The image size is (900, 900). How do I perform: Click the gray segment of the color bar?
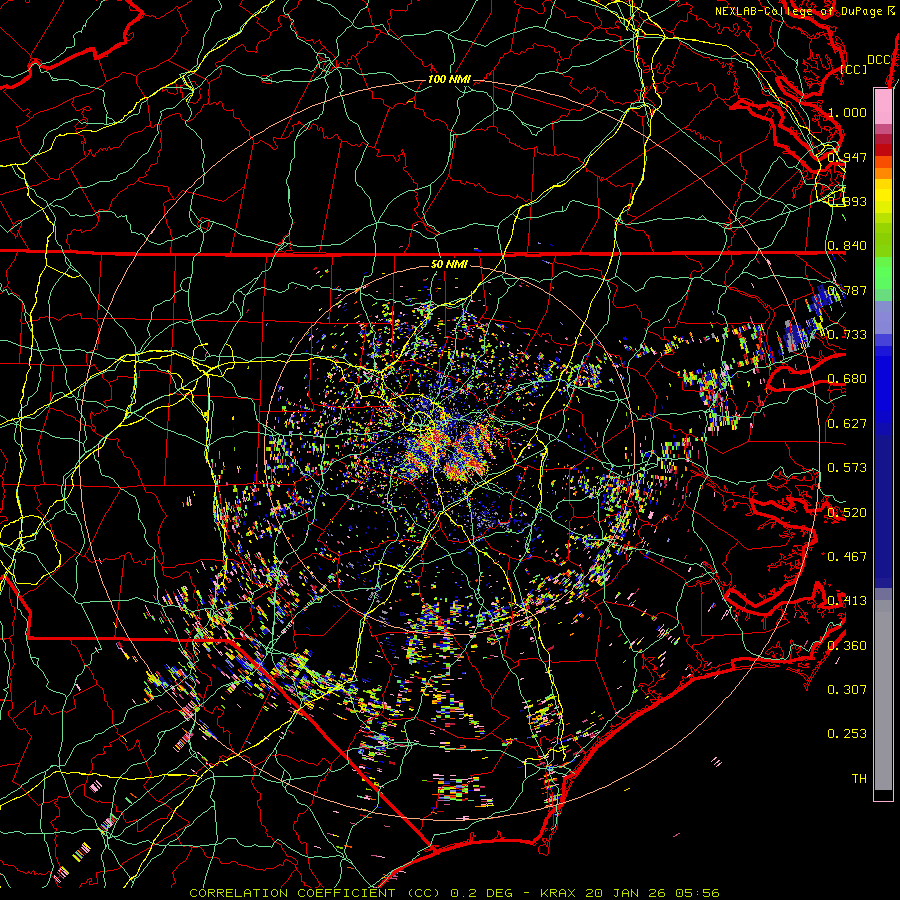[883, 695]
